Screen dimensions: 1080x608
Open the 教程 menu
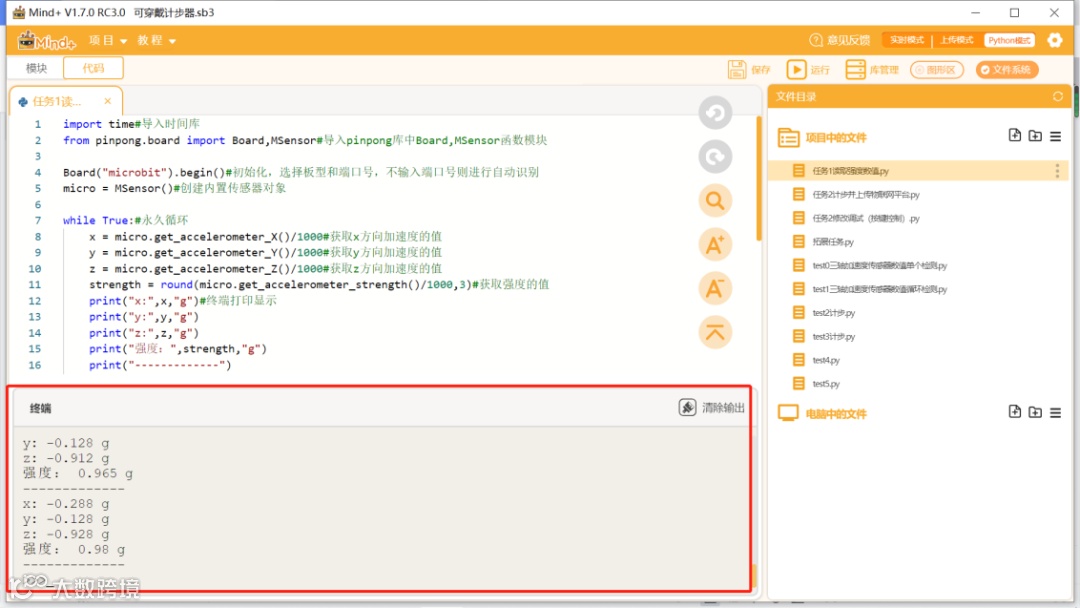(156, 41)
